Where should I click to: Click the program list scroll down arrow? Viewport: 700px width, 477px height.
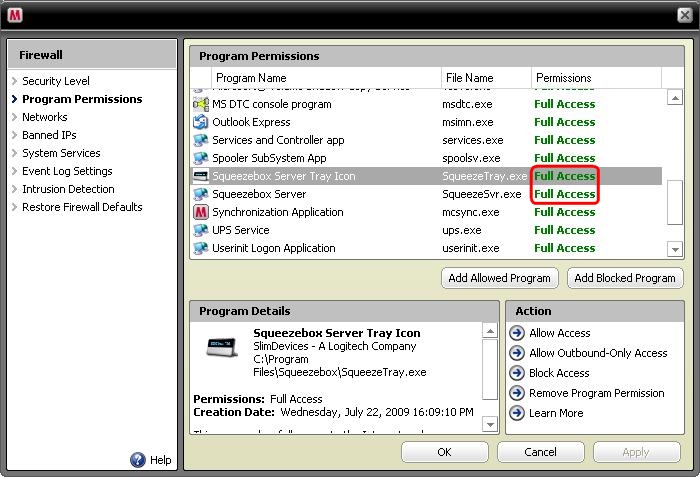coord(675,249)
